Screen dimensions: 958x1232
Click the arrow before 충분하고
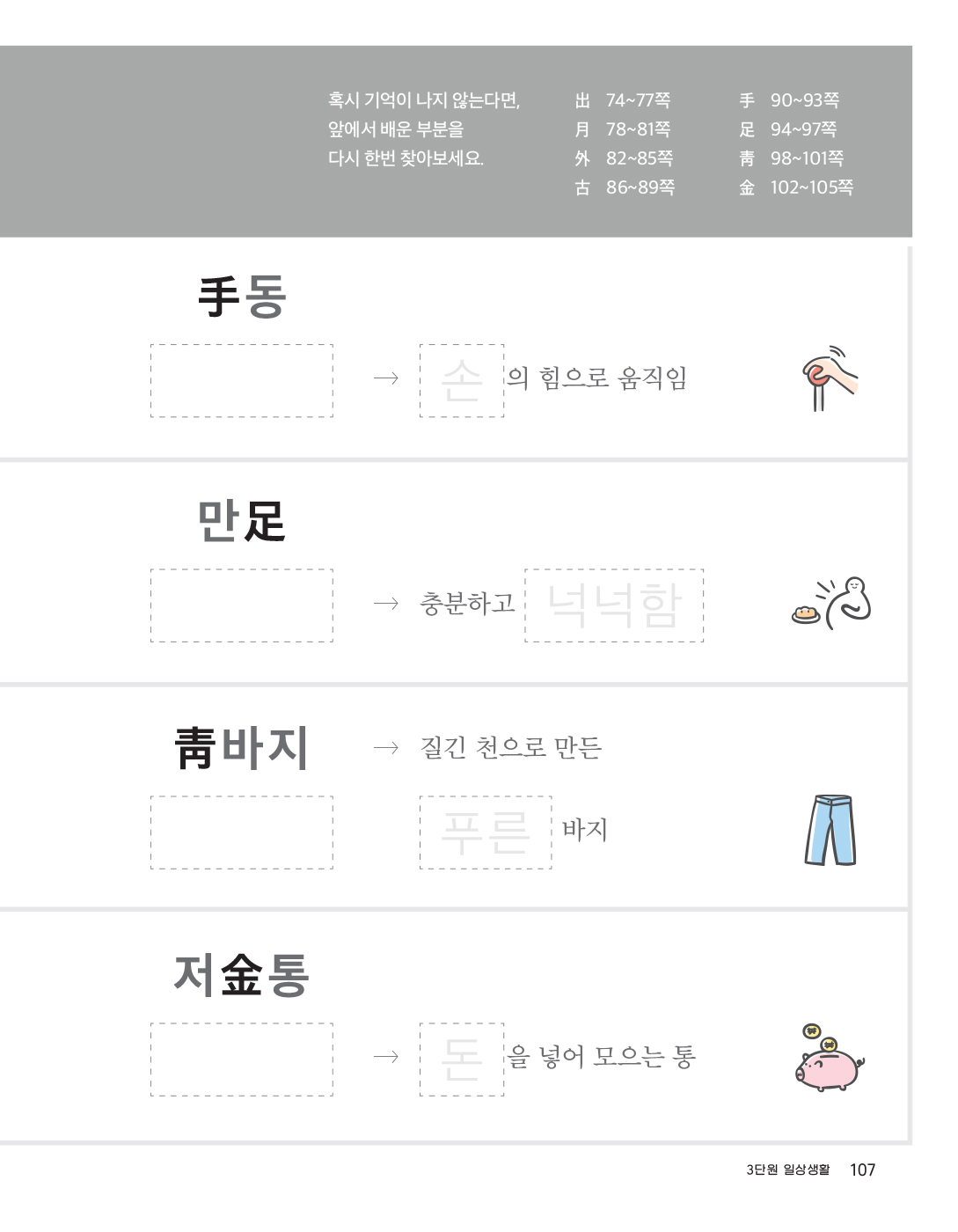coord(385,604)
